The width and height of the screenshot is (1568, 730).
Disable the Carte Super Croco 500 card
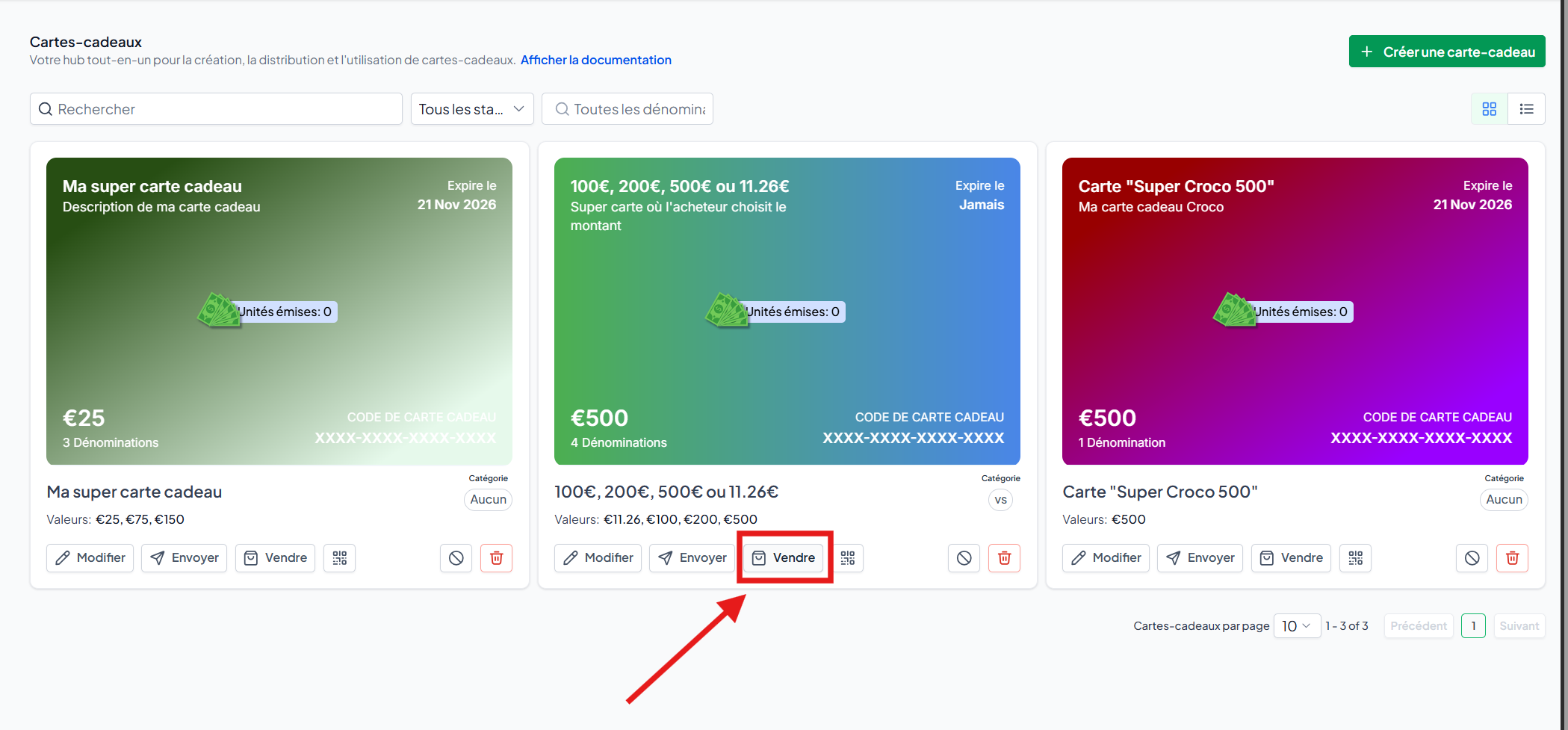[x=1472, y=558]
